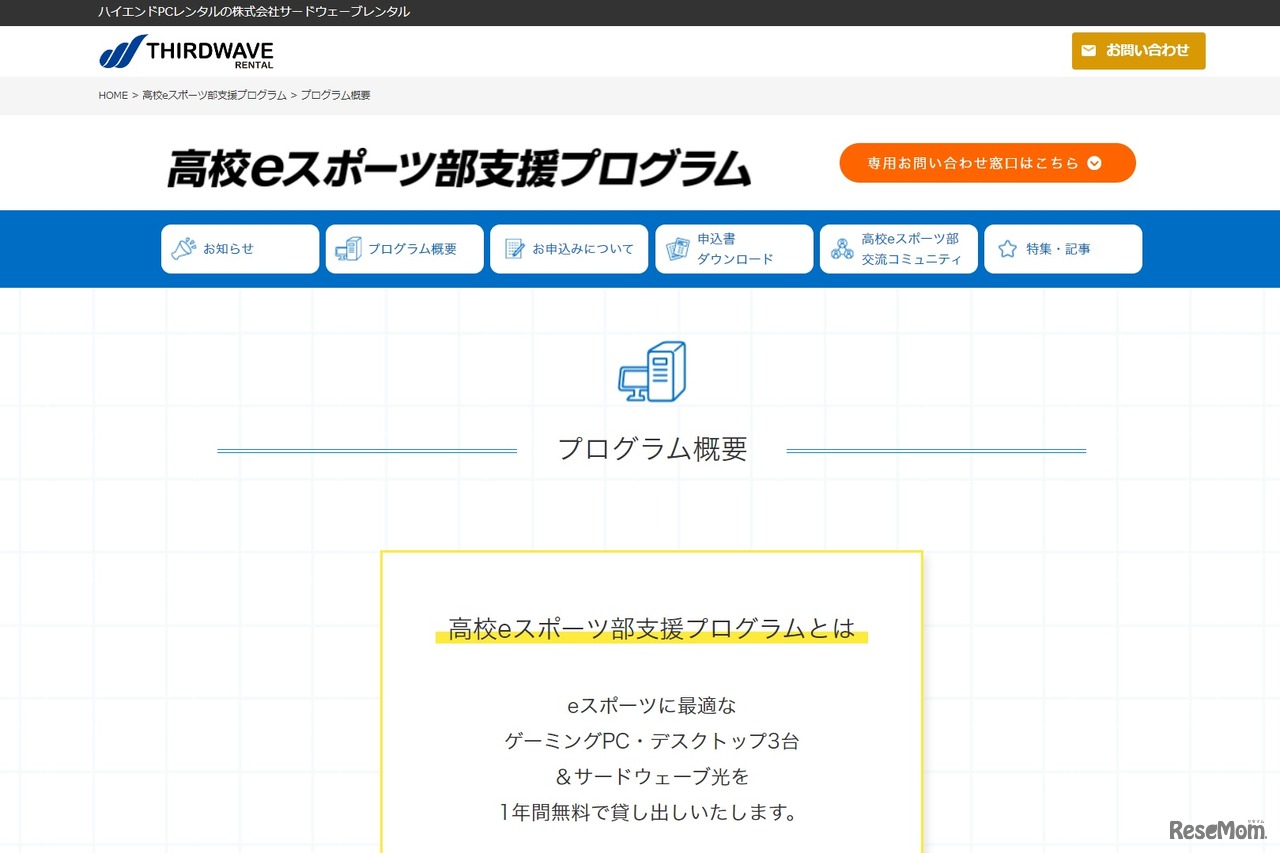Screen dimensions: 1280x853
Task: Click the community icon beside 高校eスポーツ部交流コミュニティ
Action: 842,249
